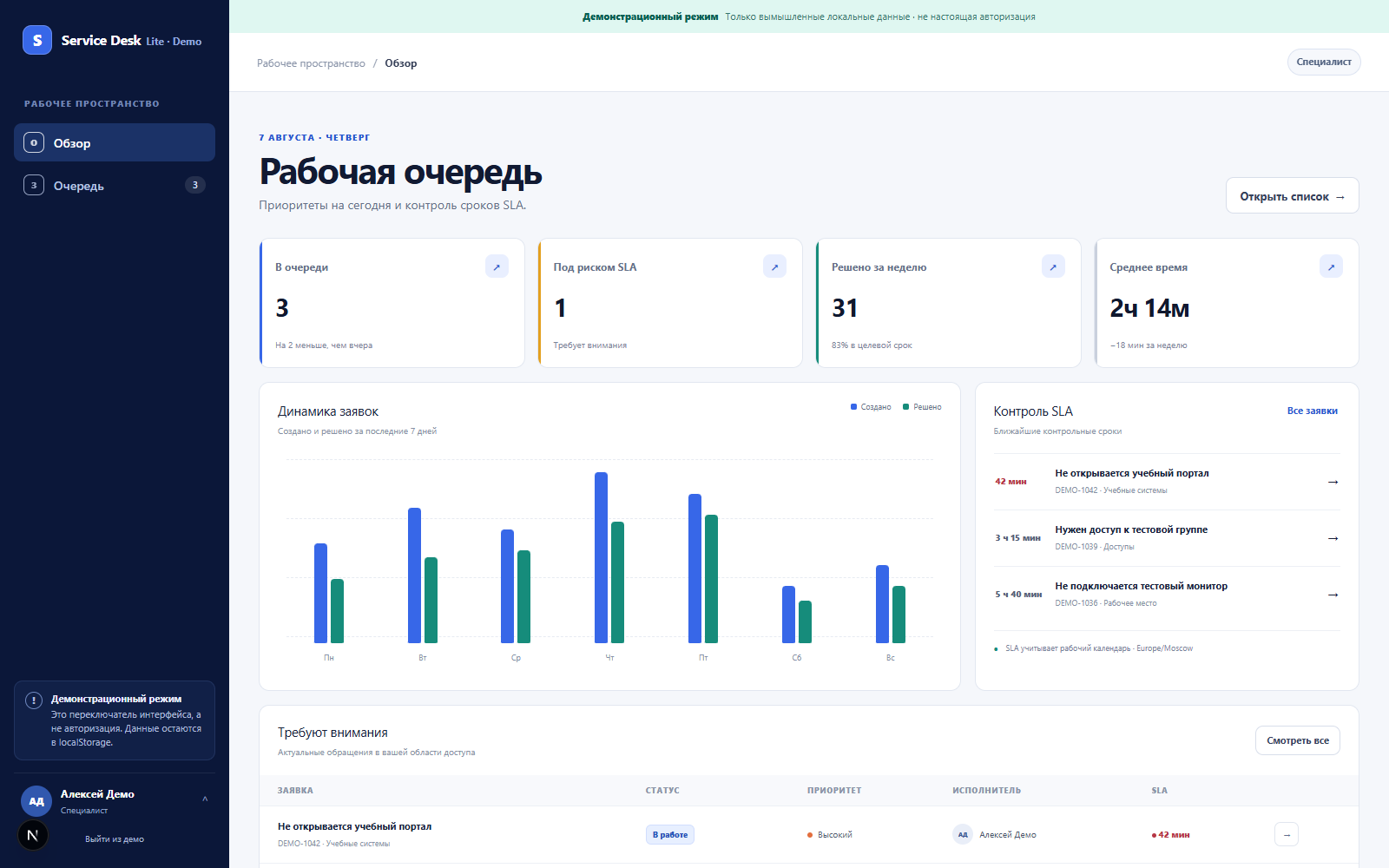Click the 'Высокий' priority cell

(830, 834)
